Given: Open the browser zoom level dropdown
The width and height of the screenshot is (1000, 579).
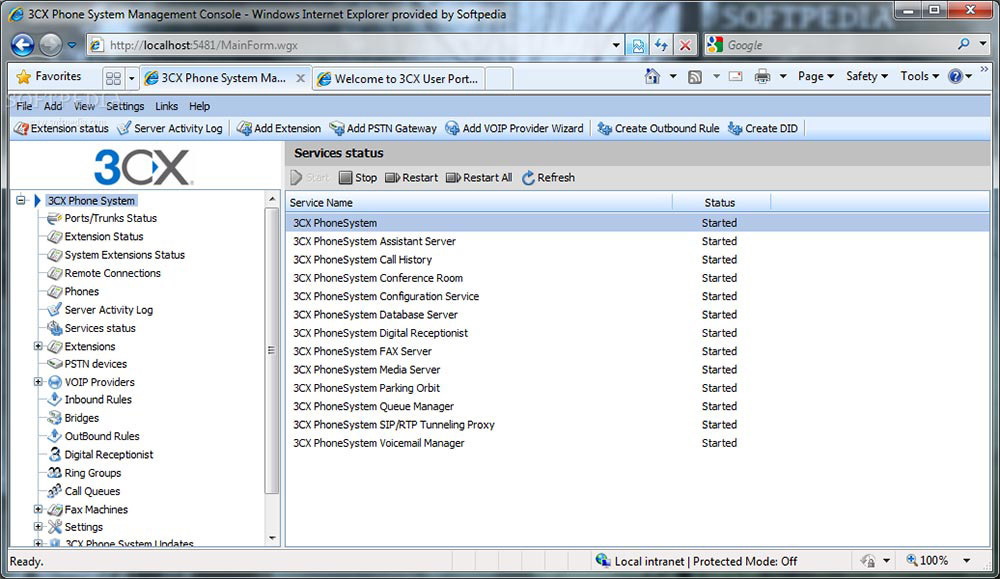Looking at the screenshot, I should tap(967, 561).
